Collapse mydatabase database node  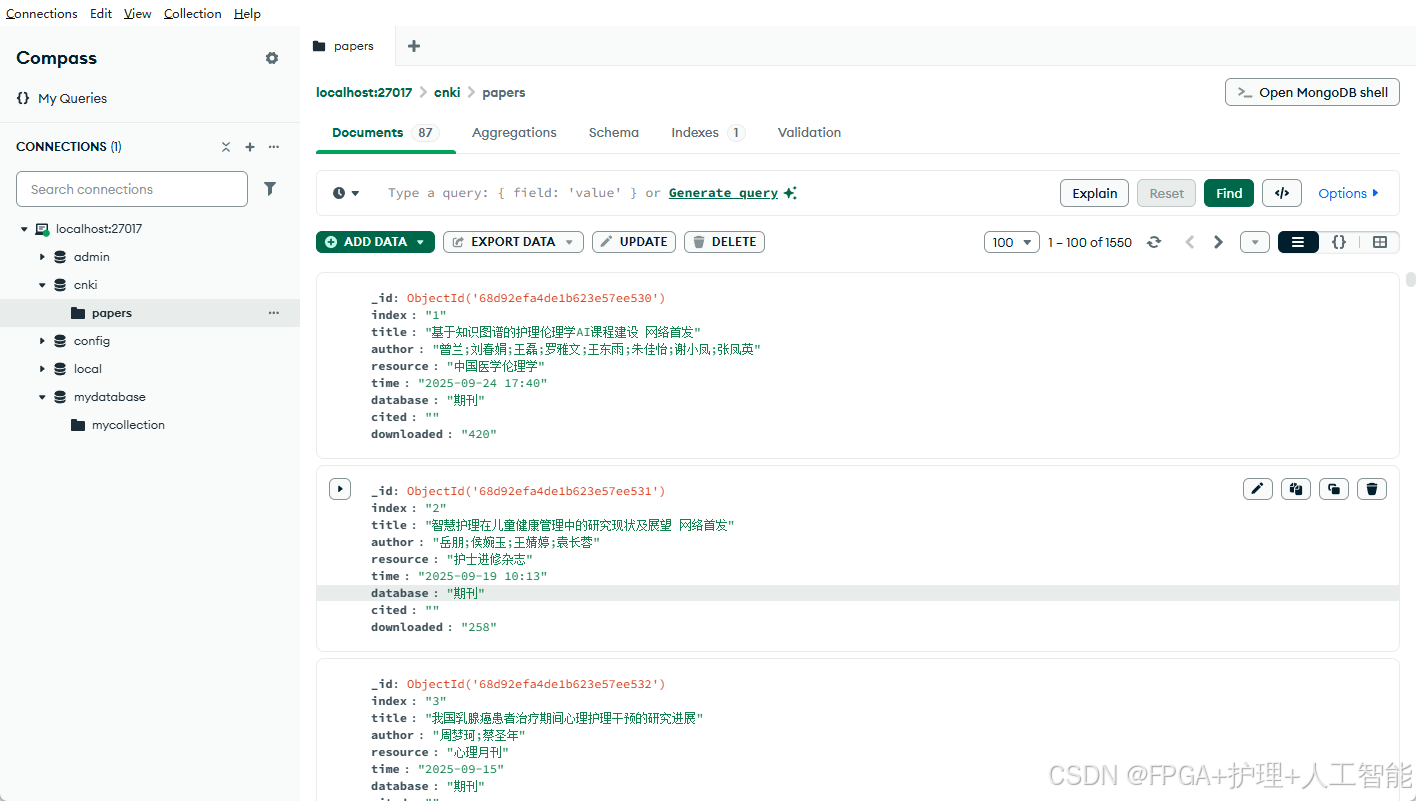point(42,397)
